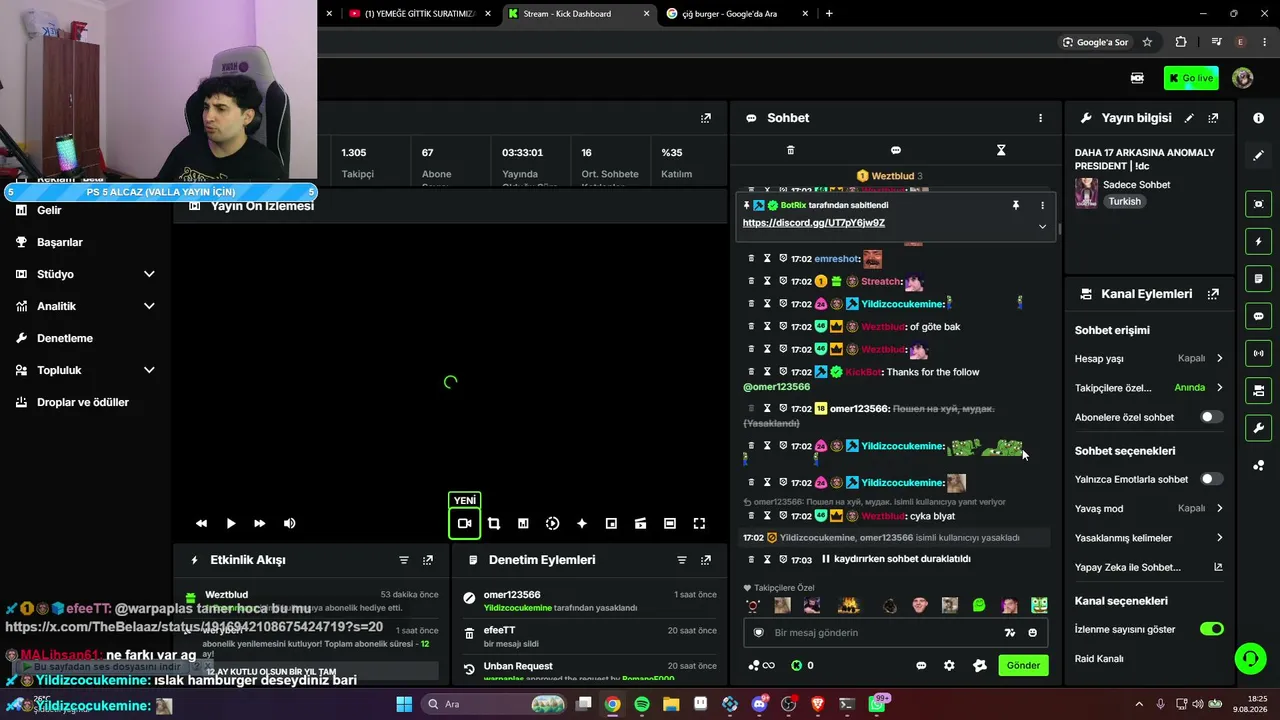Viewport: 1280px width, 720px height.
Task: Filter the Denetim Eylemleri list
Action: 682,560
